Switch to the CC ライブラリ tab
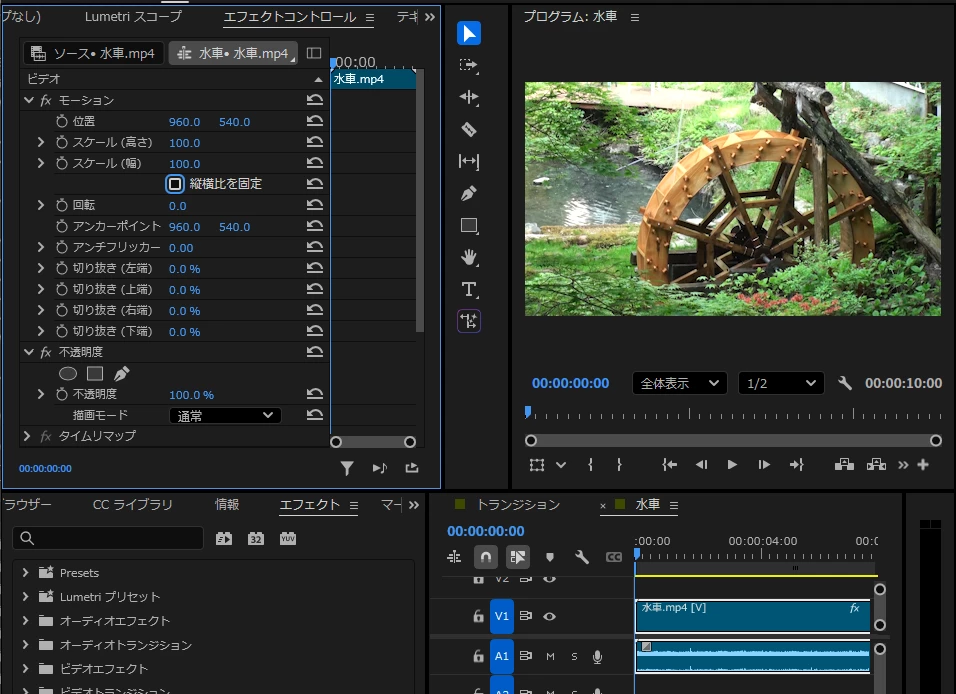The height and width of the screenshot is (694, 956). 132,504
